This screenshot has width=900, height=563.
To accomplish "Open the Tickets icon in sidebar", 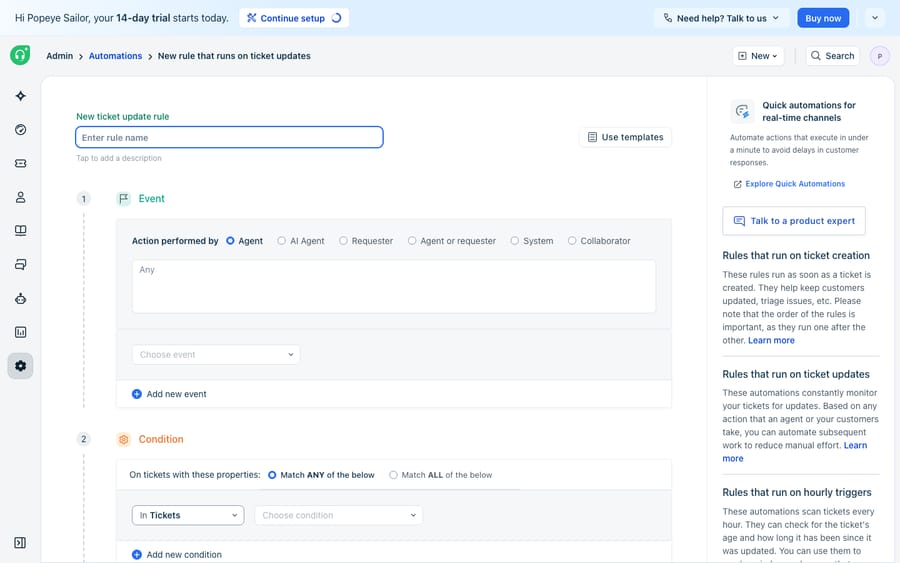I will (x=21, y=164).
